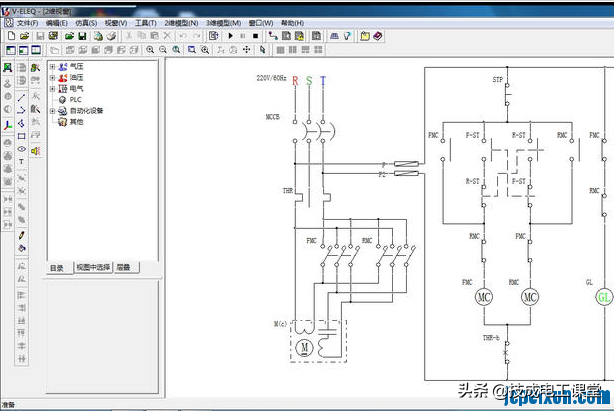Open the 文件(F) menu
The image size is (614, 411).
pyautogui.click(x=27, y=23)
